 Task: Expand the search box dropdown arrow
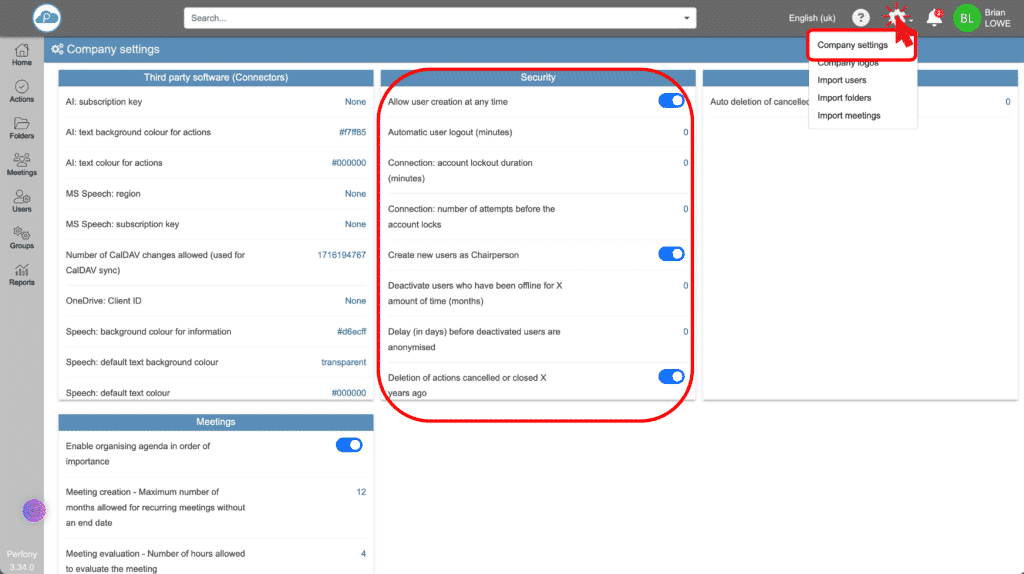(x=686, y=18)
